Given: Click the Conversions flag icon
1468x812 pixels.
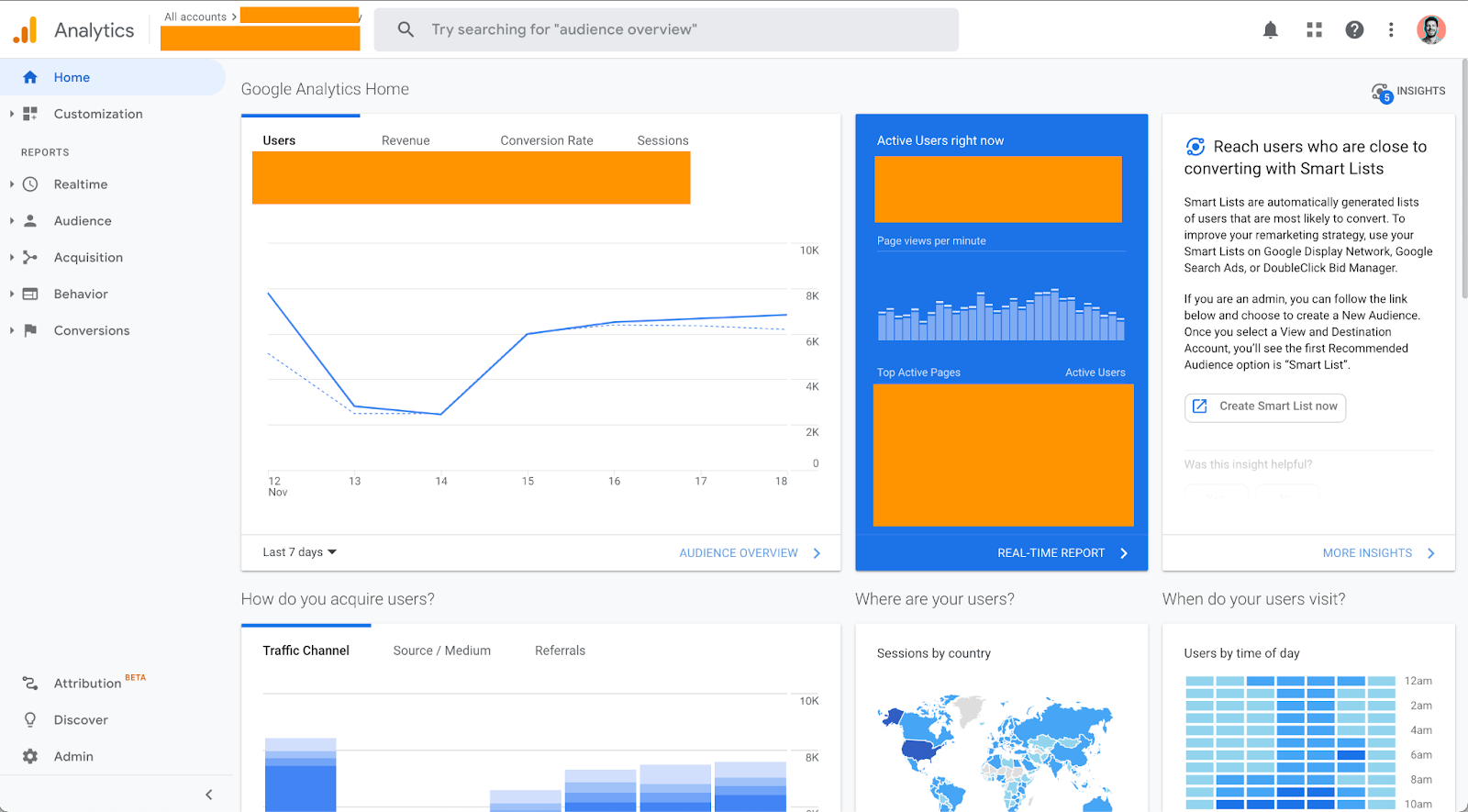Looking at the screenshot, I should (30, 330).
